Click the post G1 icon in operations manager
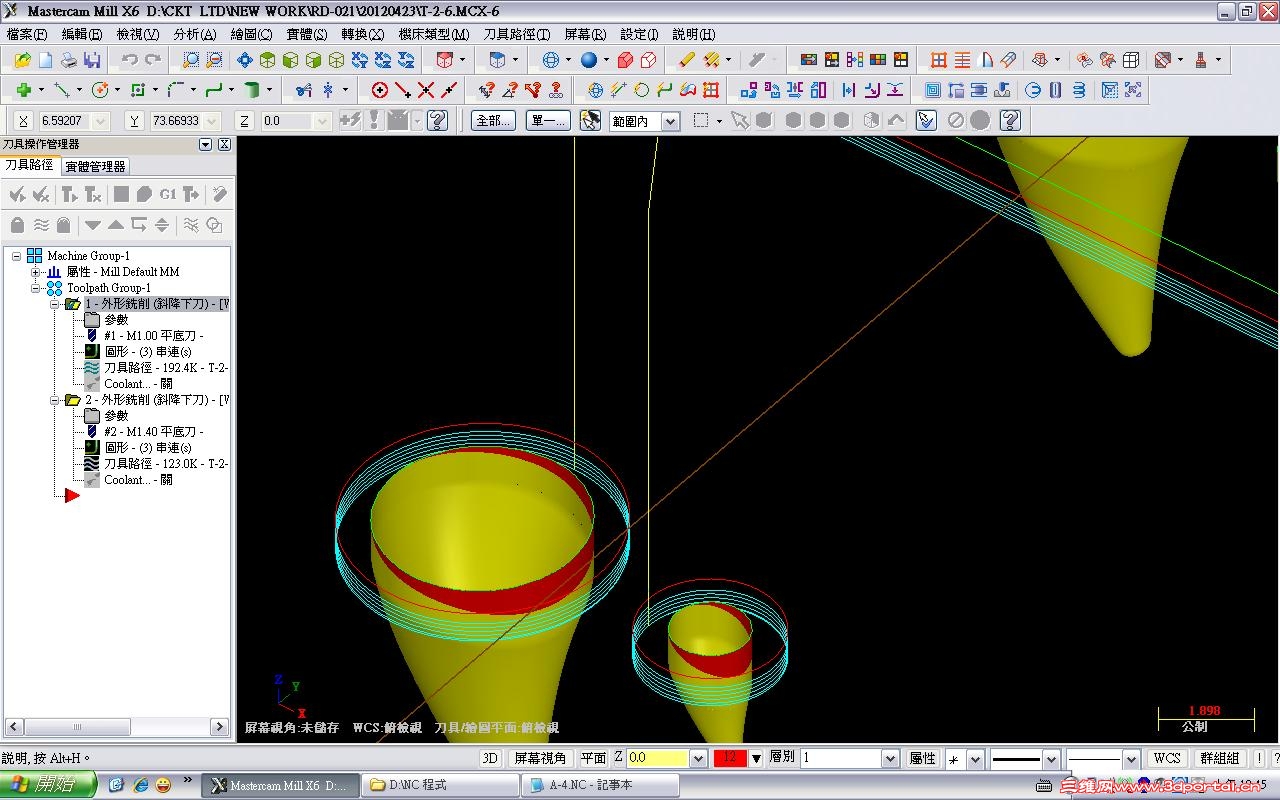 pyautogui.click(x=168, y=194)
